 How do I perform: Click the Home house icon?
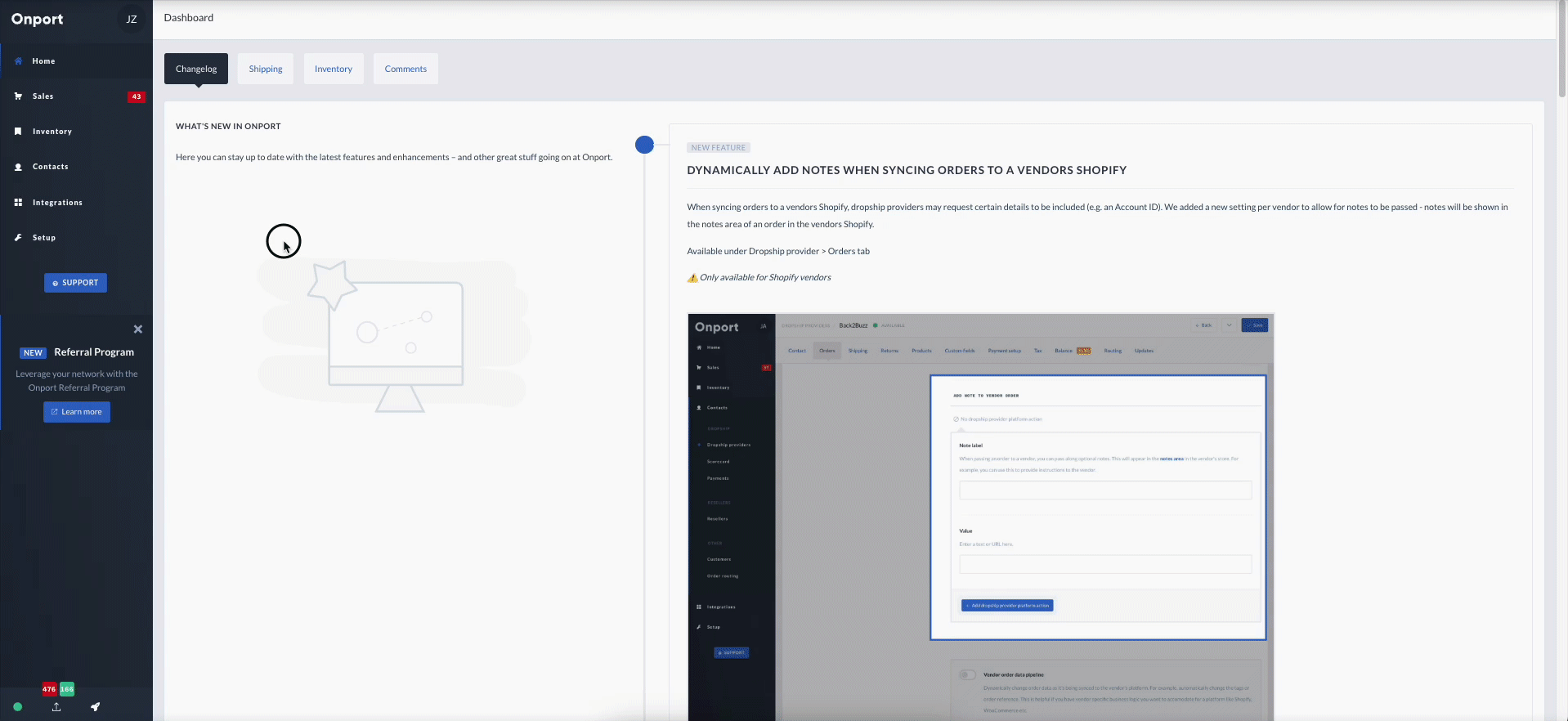pos(18,61)
